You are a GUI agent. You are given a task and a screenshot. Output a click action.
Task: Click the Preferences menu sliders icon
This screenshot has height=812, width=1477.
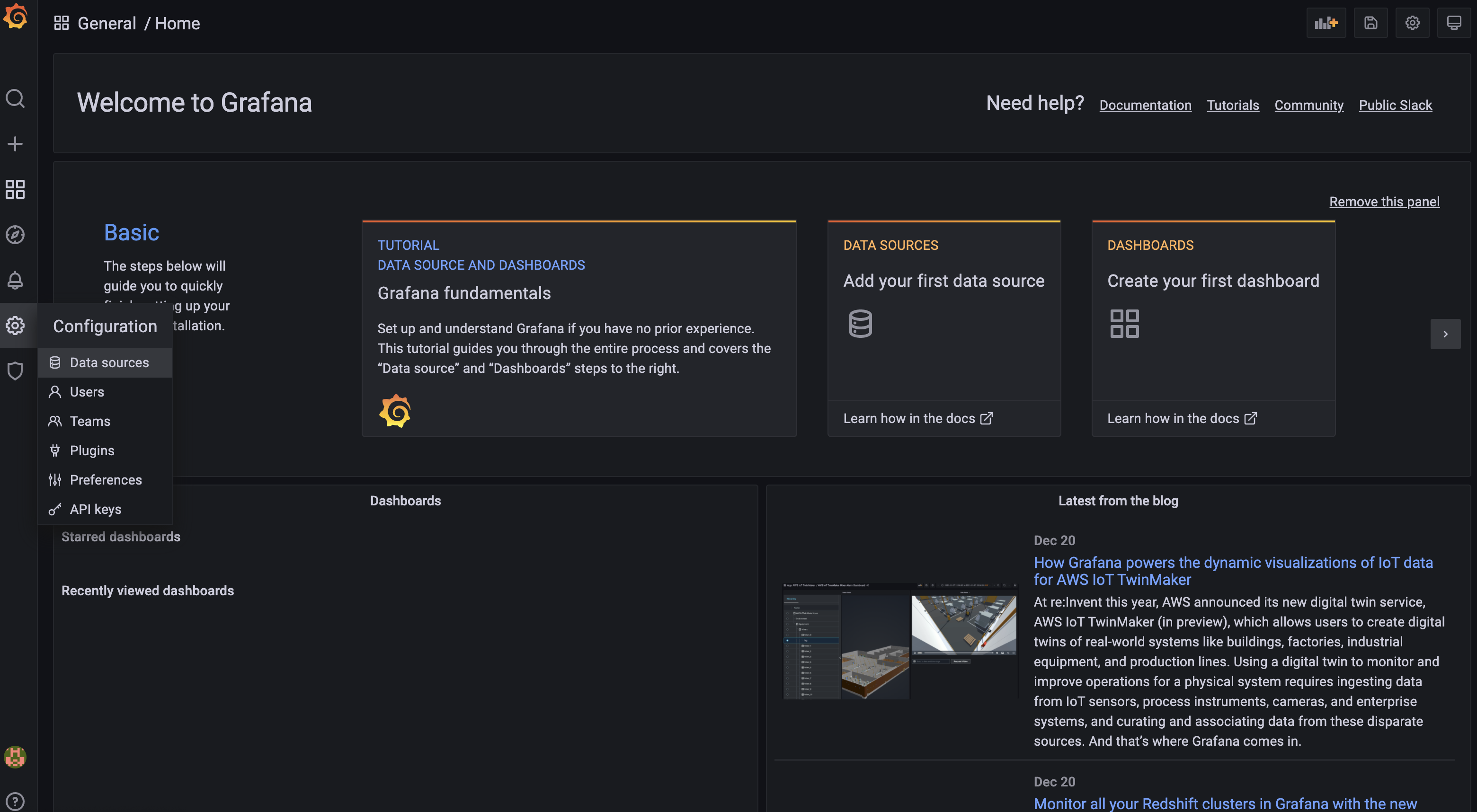pyautogui.click(x=55, y=480)
